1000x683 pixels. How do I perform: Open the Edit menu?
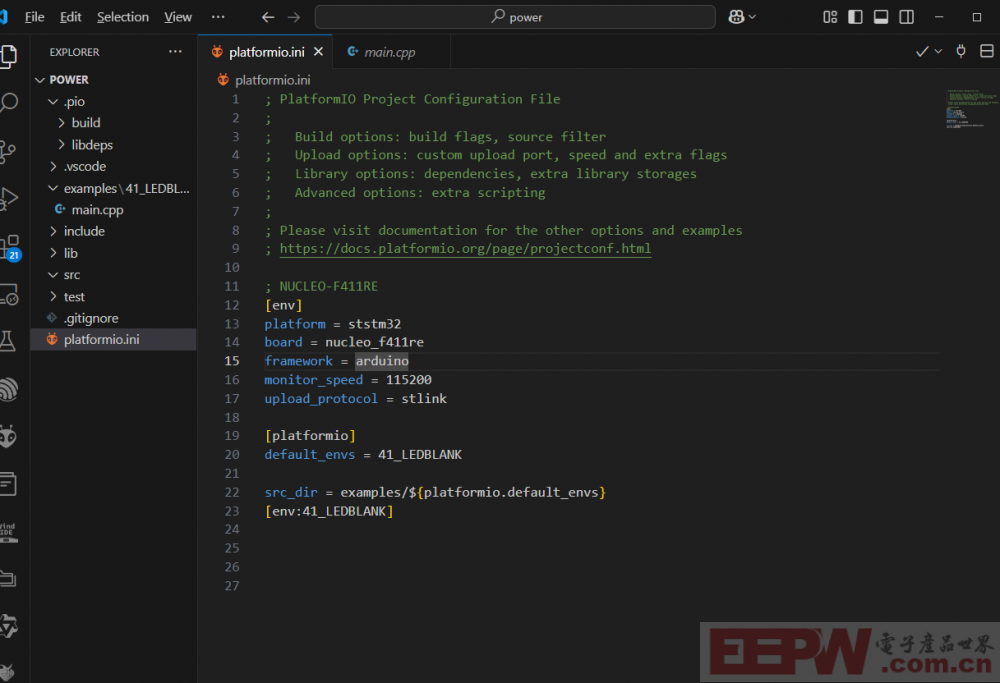tap(70, 17)
